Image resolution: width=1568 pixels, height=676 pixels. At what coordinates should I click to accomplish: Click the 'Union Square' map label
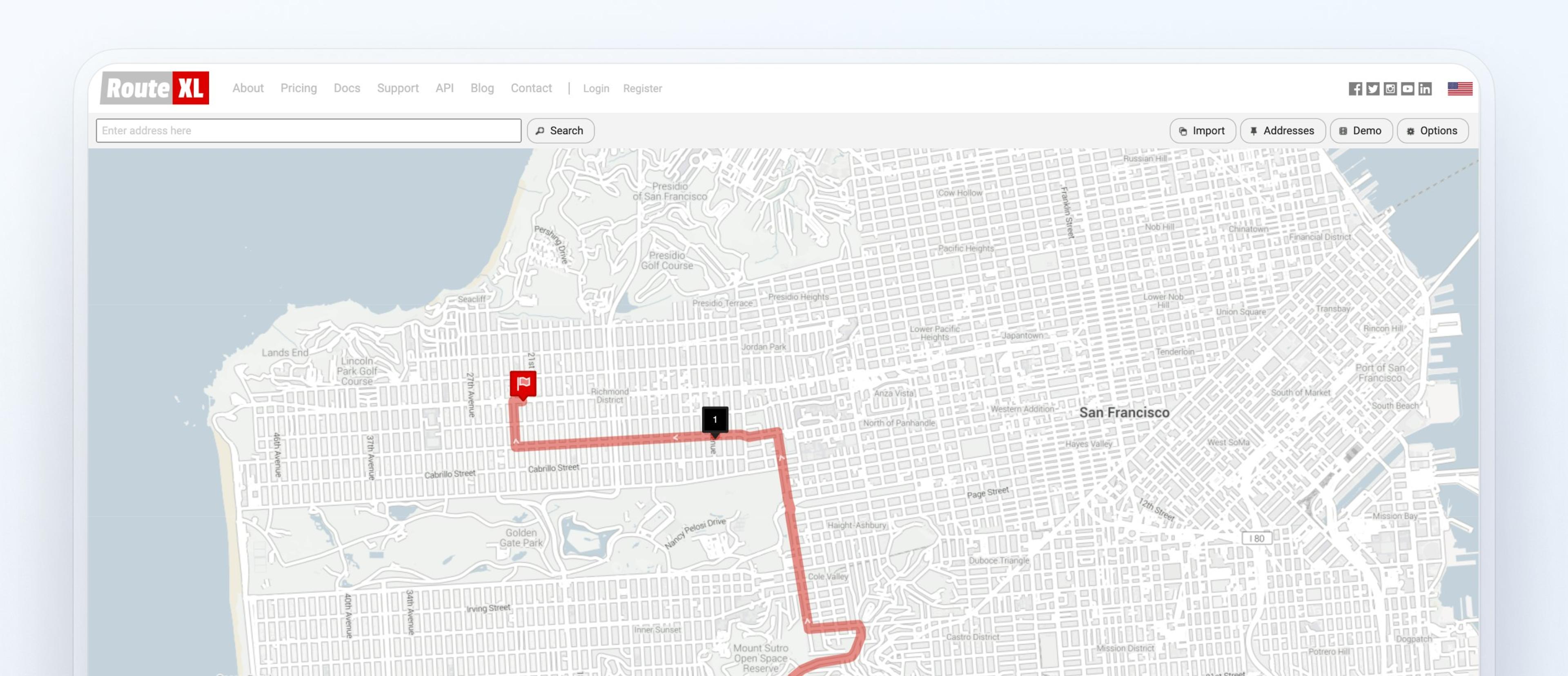point(1241,311)
